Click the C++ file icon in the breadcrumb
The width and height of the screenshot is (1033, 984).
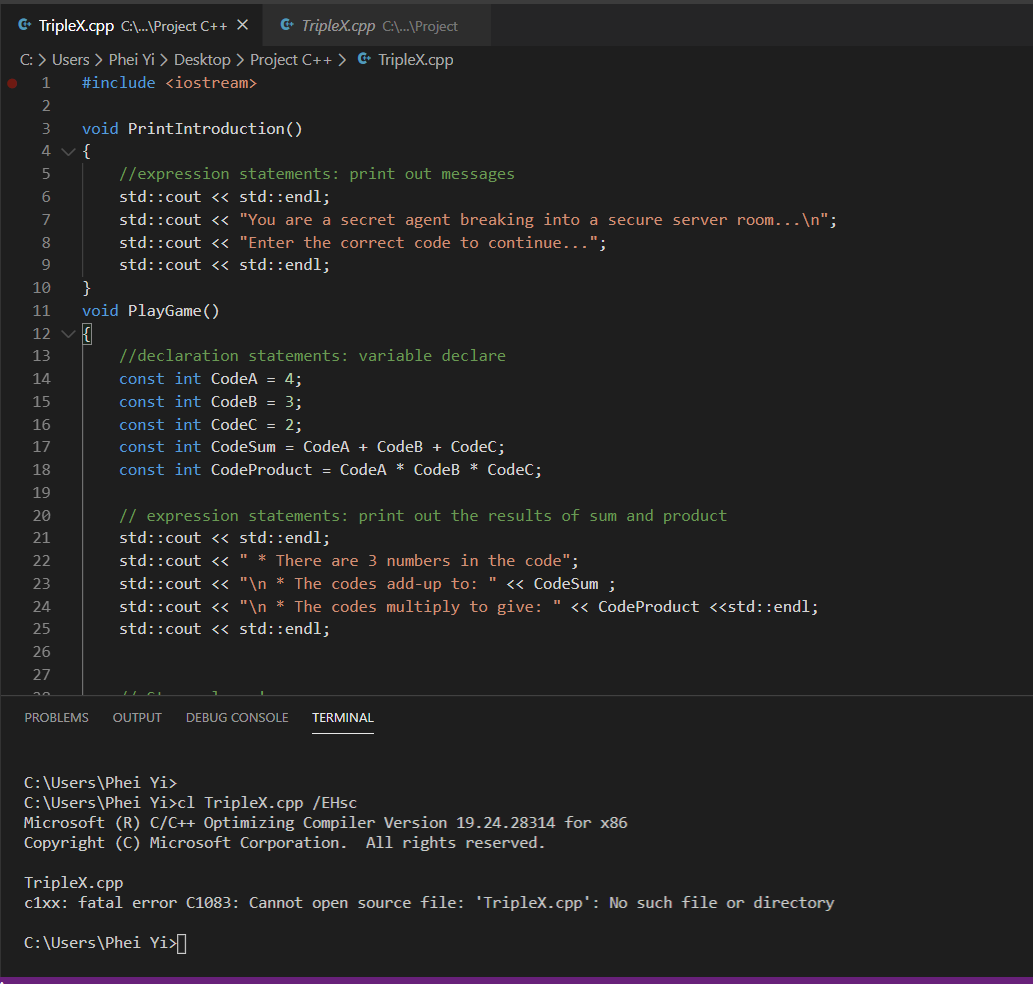(x=364, y=60)
